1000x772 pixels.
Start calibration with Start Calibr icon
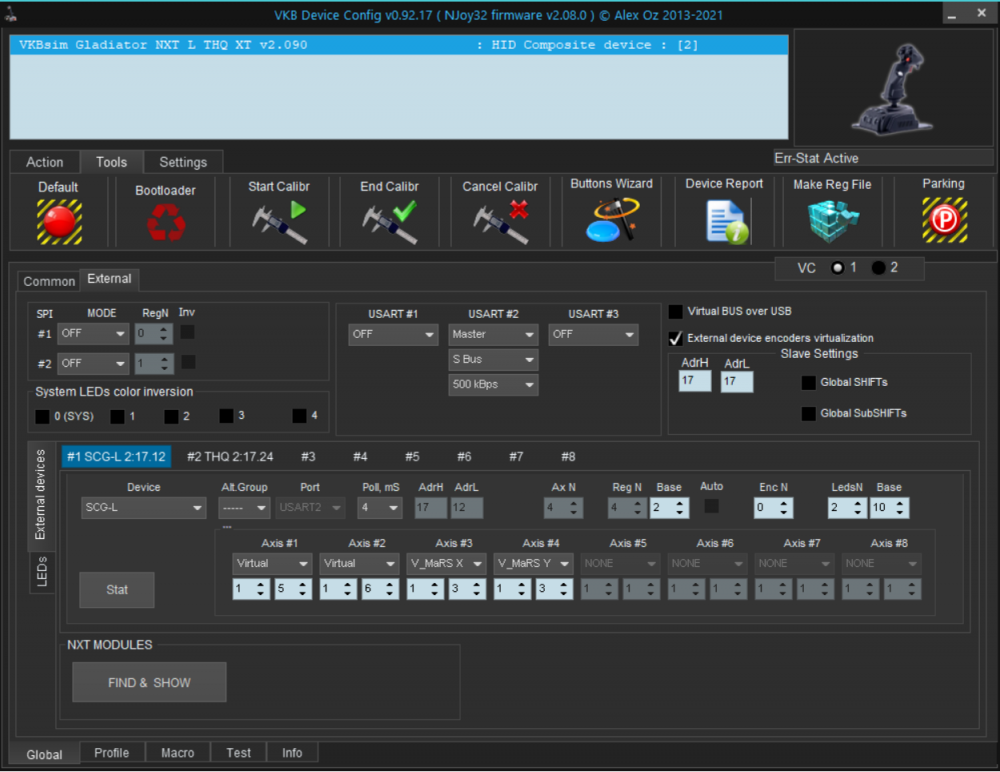279,222
